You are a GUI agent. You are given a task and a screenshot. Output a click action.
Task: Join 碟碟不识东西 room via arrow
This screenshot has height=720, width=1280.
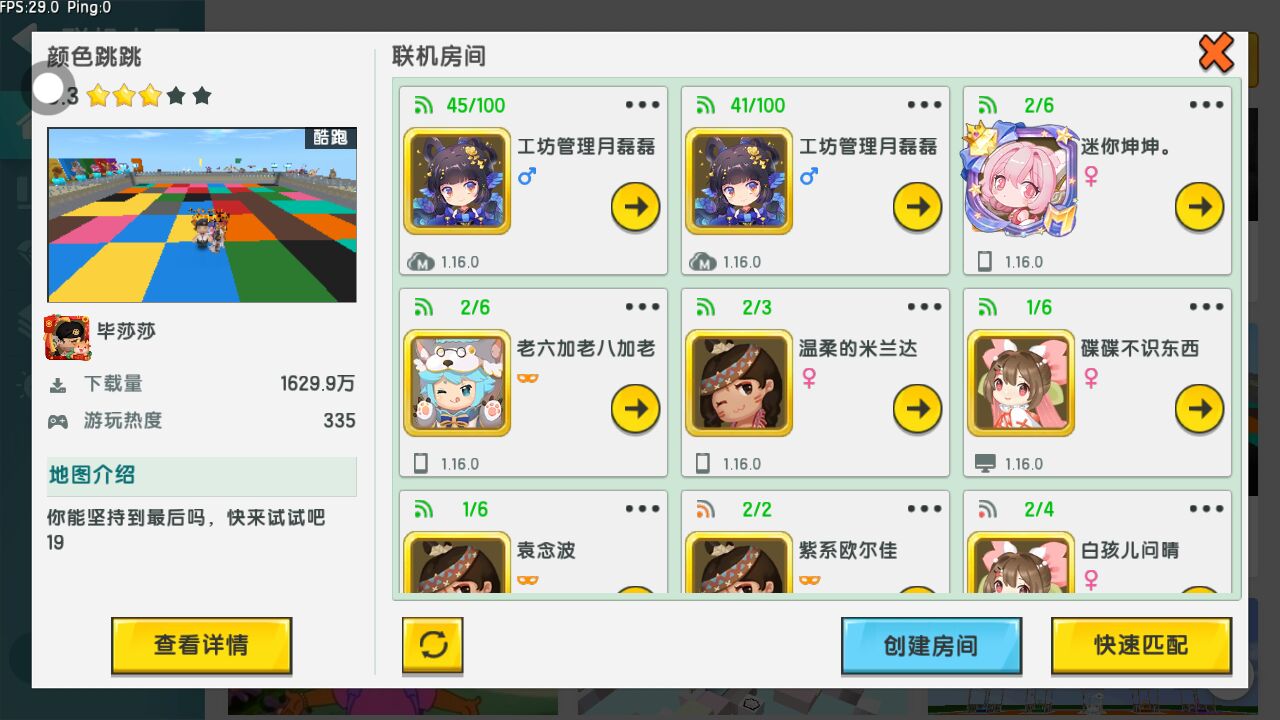(x=1200, y=409)
